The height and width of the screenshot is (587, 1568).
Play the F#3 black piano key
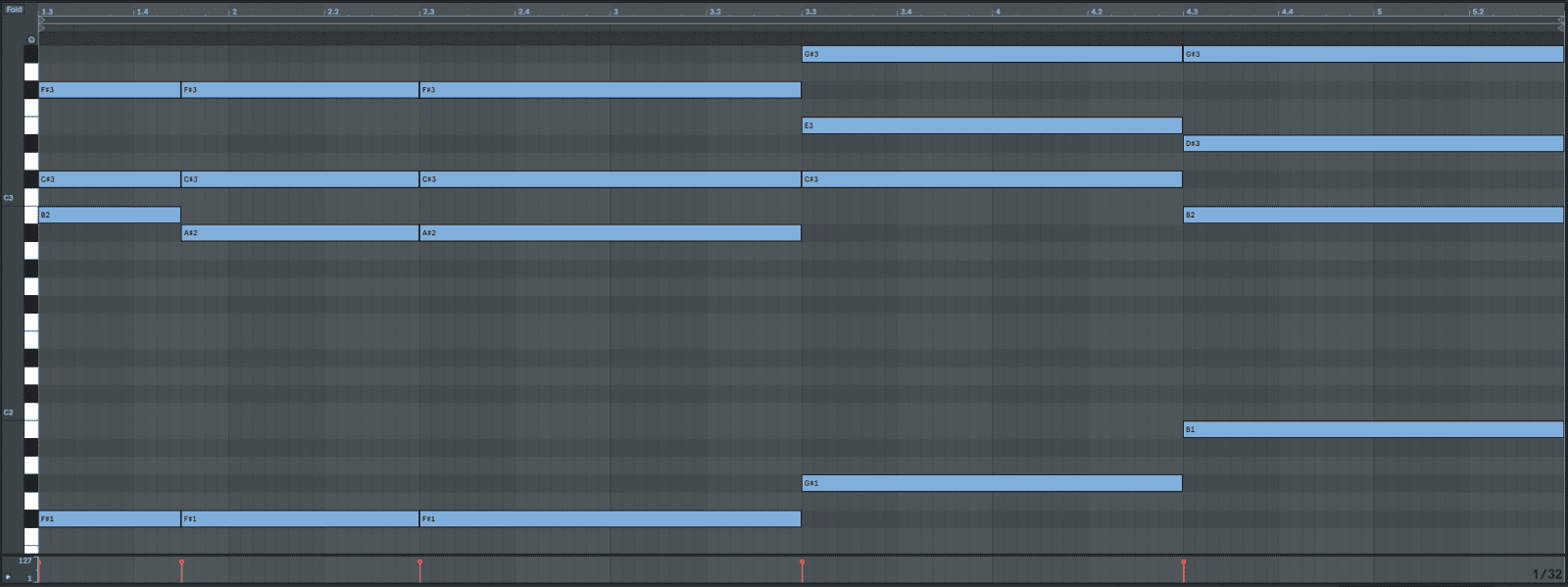30,90
